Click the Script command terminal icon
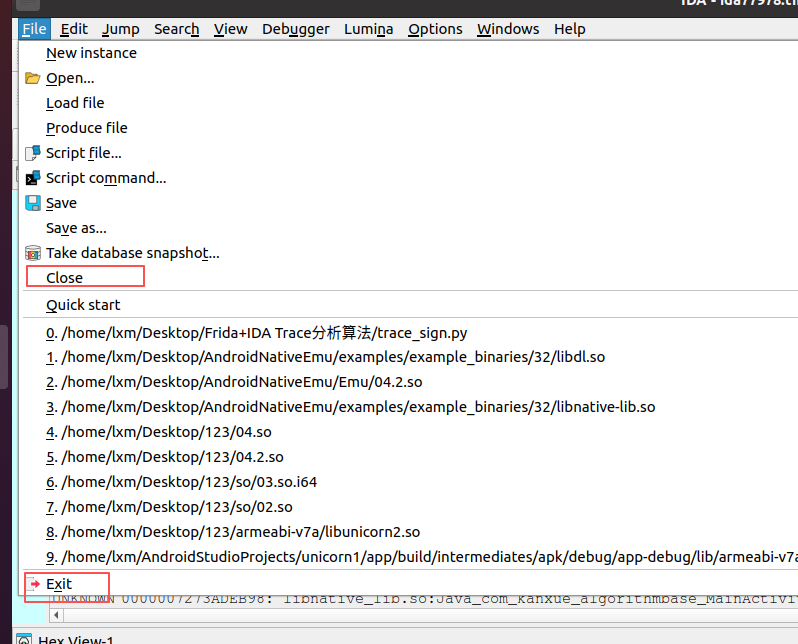The height and width of the screenshot is (644, 798). [x=33, y=178]
